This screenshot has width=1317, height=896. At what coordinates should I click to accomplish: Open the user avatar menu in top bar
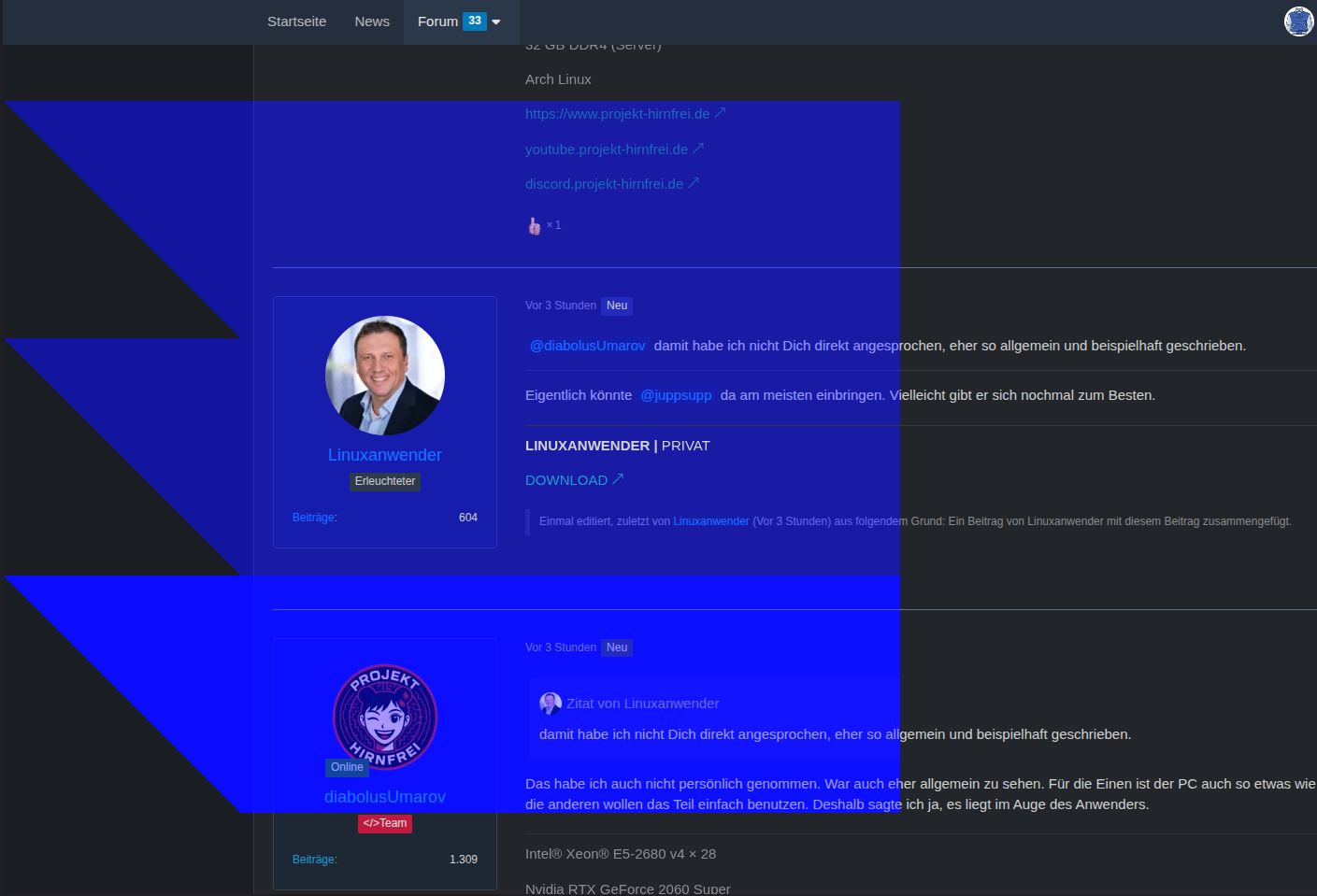[x=1298, y=21]
